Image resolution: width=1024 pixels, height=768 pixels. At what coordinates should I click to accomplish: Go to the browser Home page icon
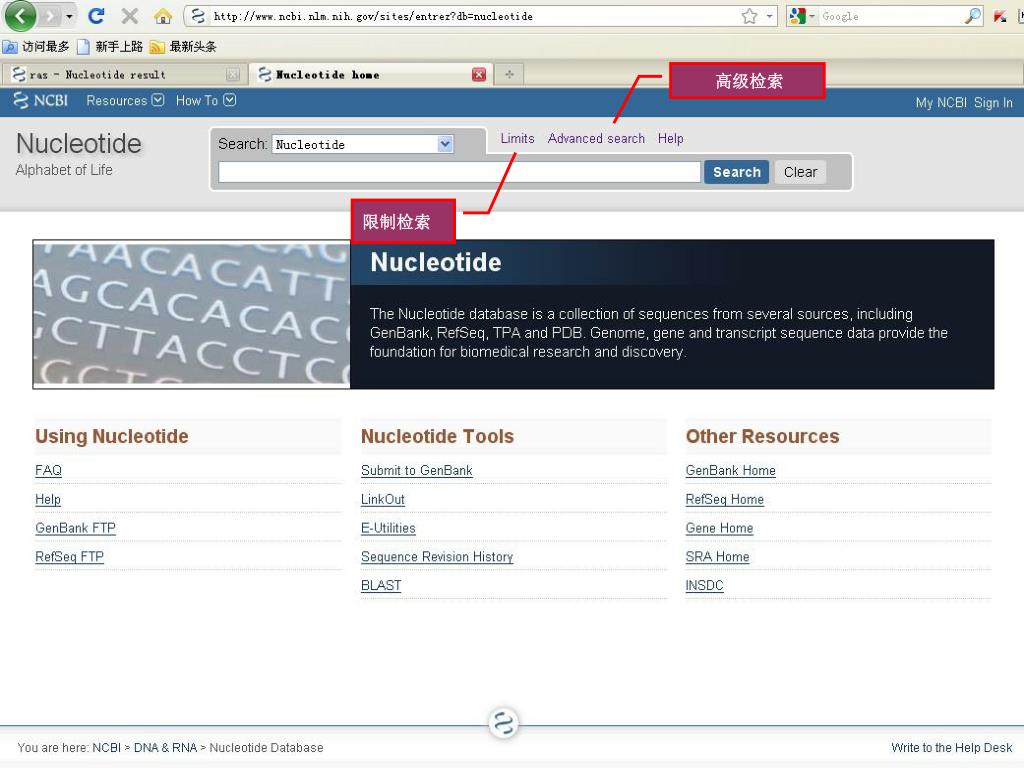pyautogui.click(x=163, y=16)
